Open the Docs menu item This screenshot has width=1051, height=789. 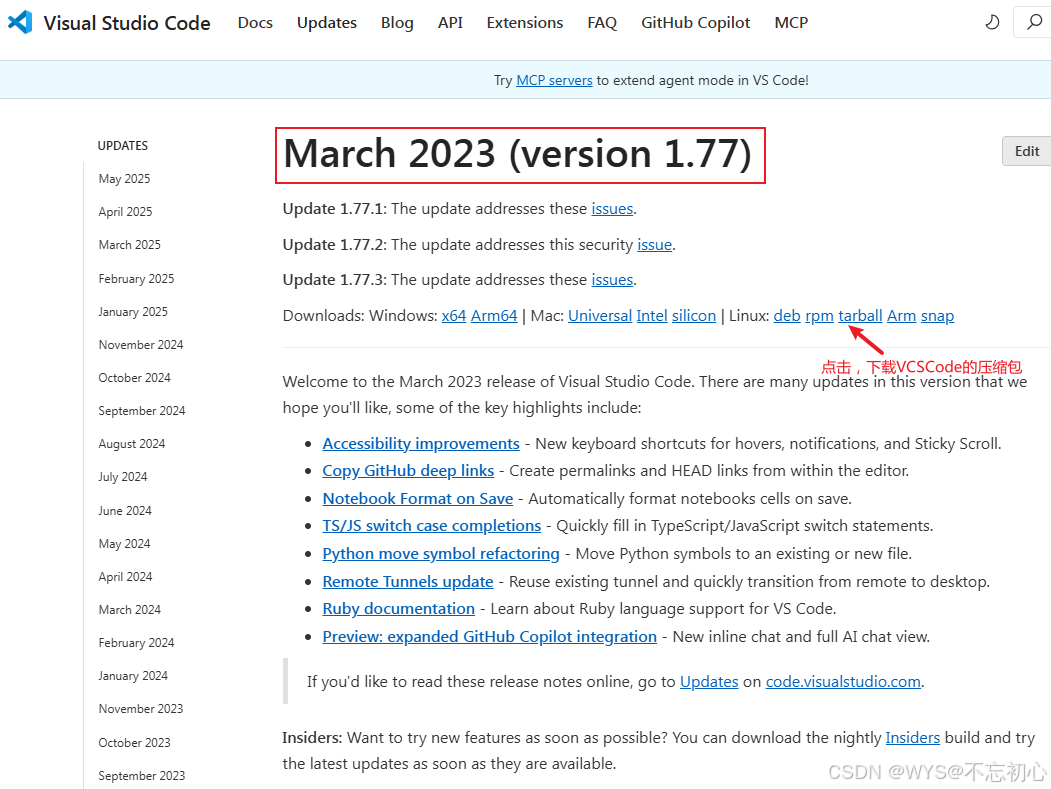click(255, 23)
